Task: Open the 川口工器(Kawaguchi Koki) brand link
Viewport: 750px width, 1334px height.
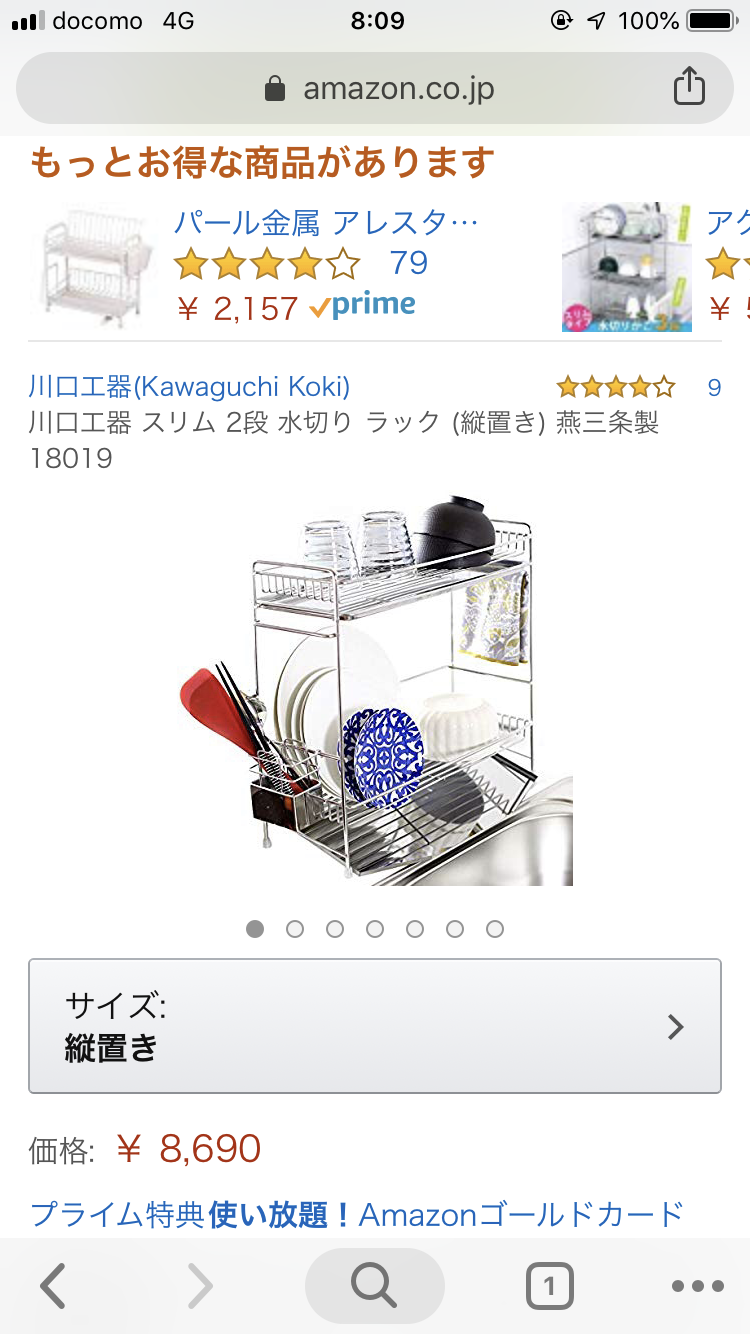Action: [189, 386]
